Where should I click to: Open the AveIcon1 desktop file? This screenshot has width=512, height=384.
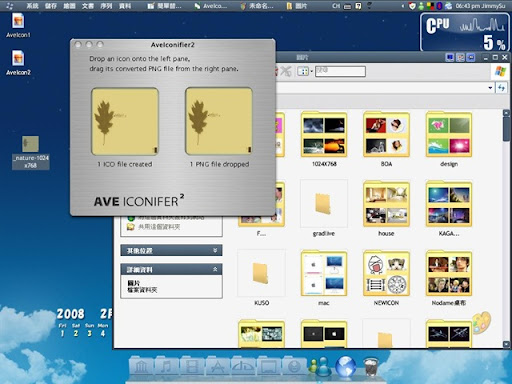18,25
